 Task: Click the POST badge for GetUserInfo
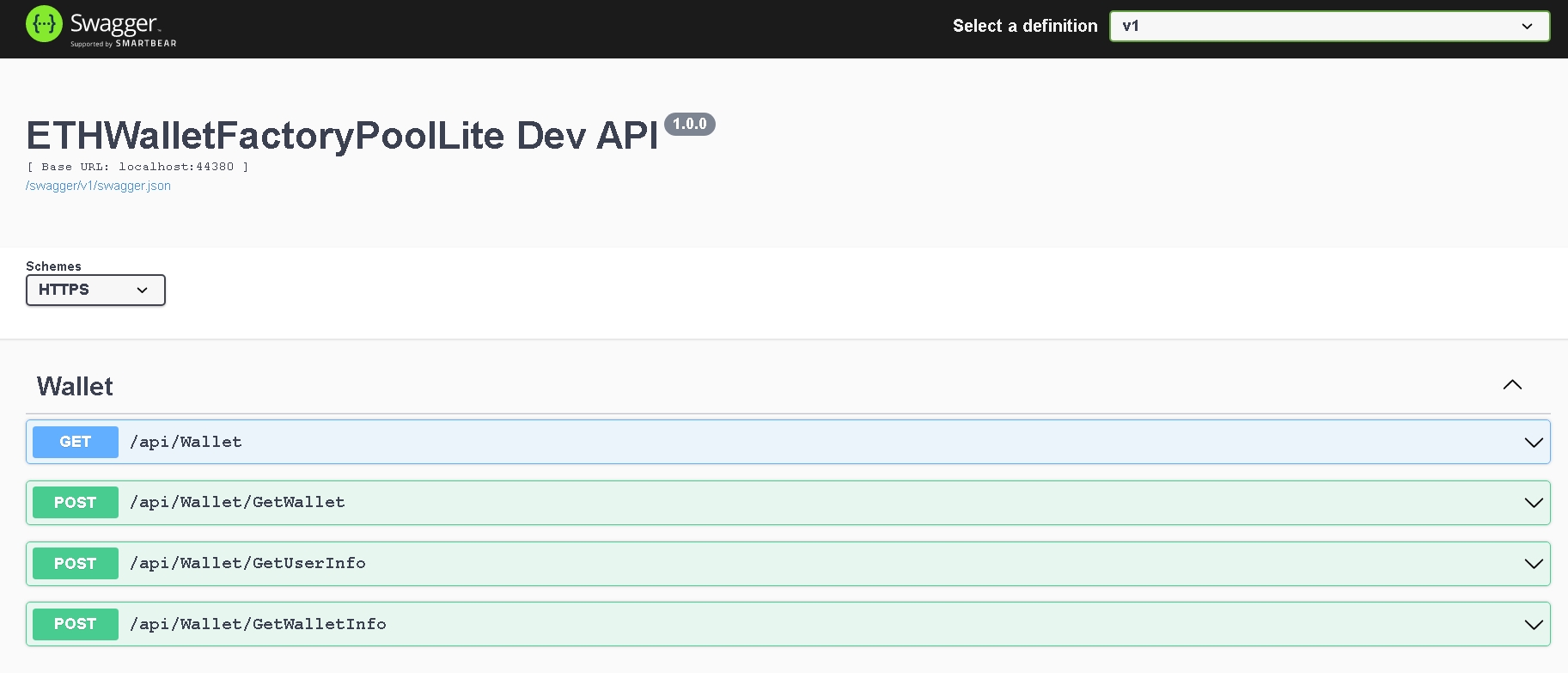point(76,564)
